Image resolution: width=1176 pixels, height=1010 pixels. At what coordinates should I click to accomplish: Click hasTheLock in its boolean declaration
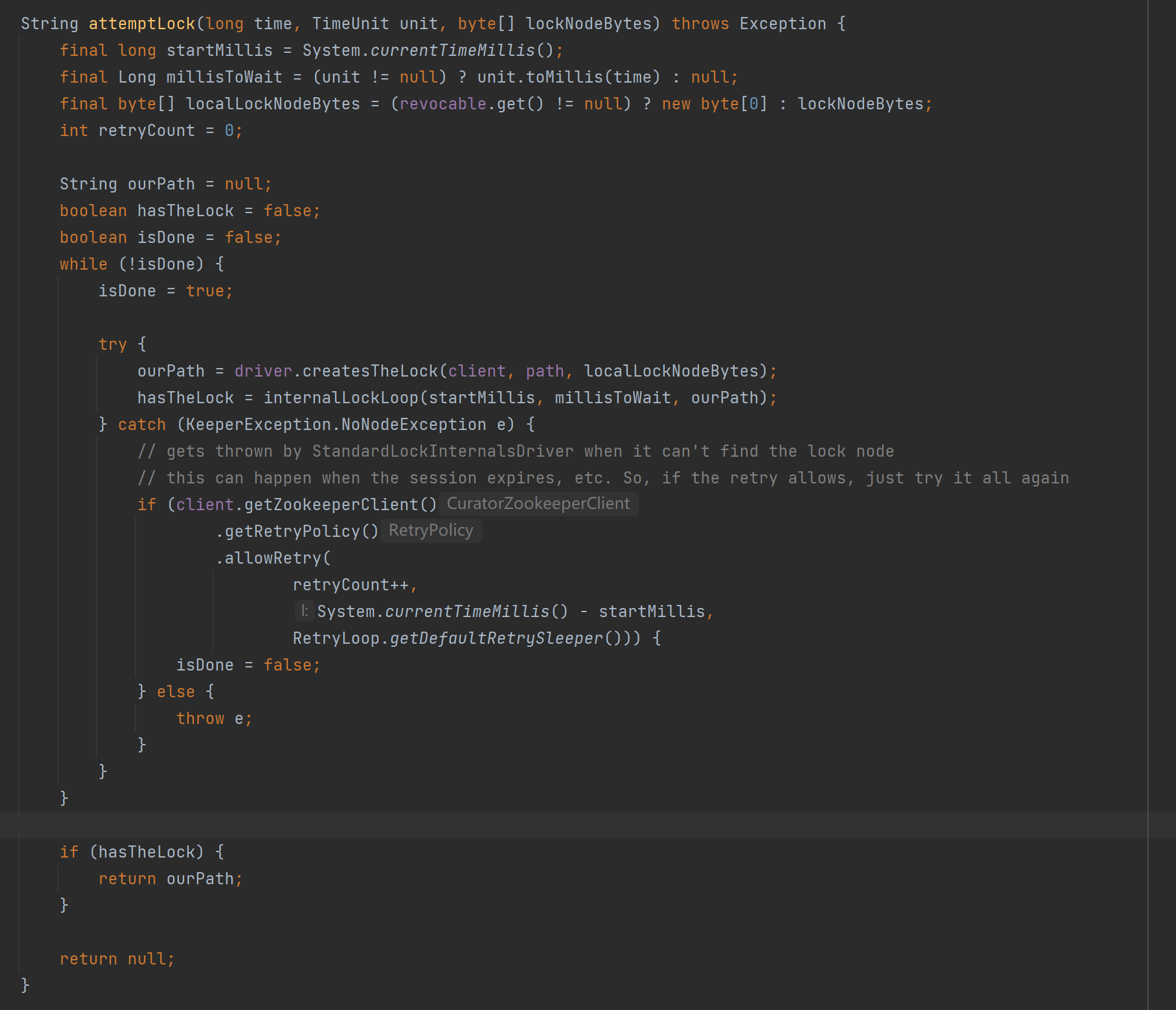(186, 211)
